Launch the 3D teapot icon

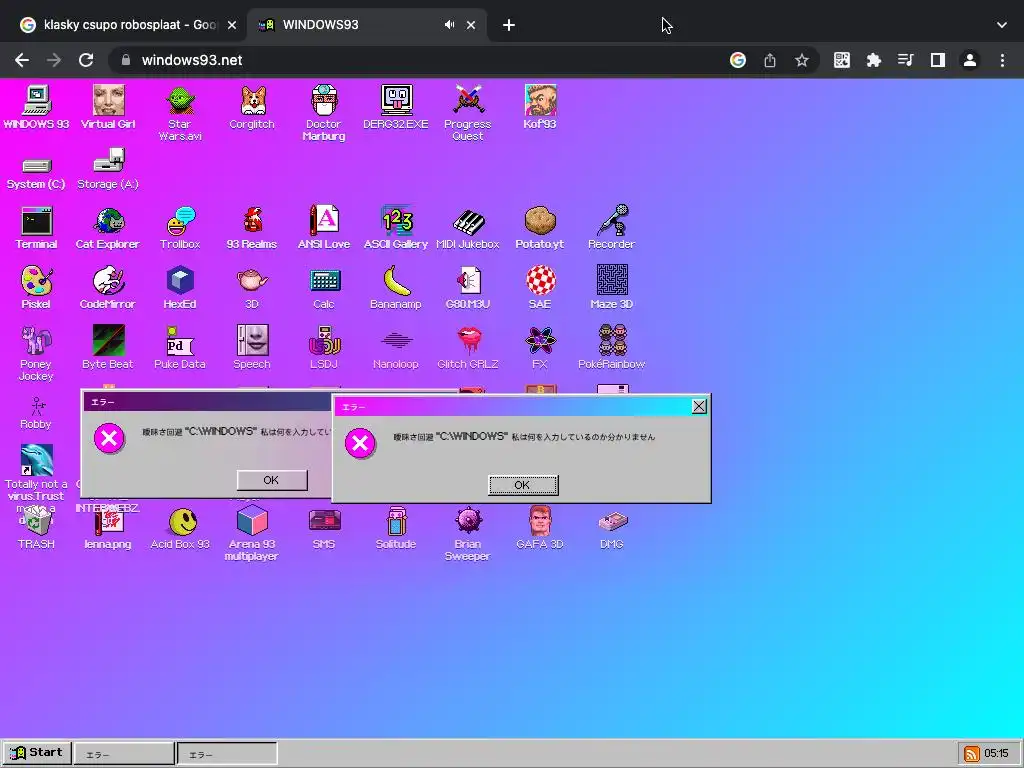click(x=252, y=287)
